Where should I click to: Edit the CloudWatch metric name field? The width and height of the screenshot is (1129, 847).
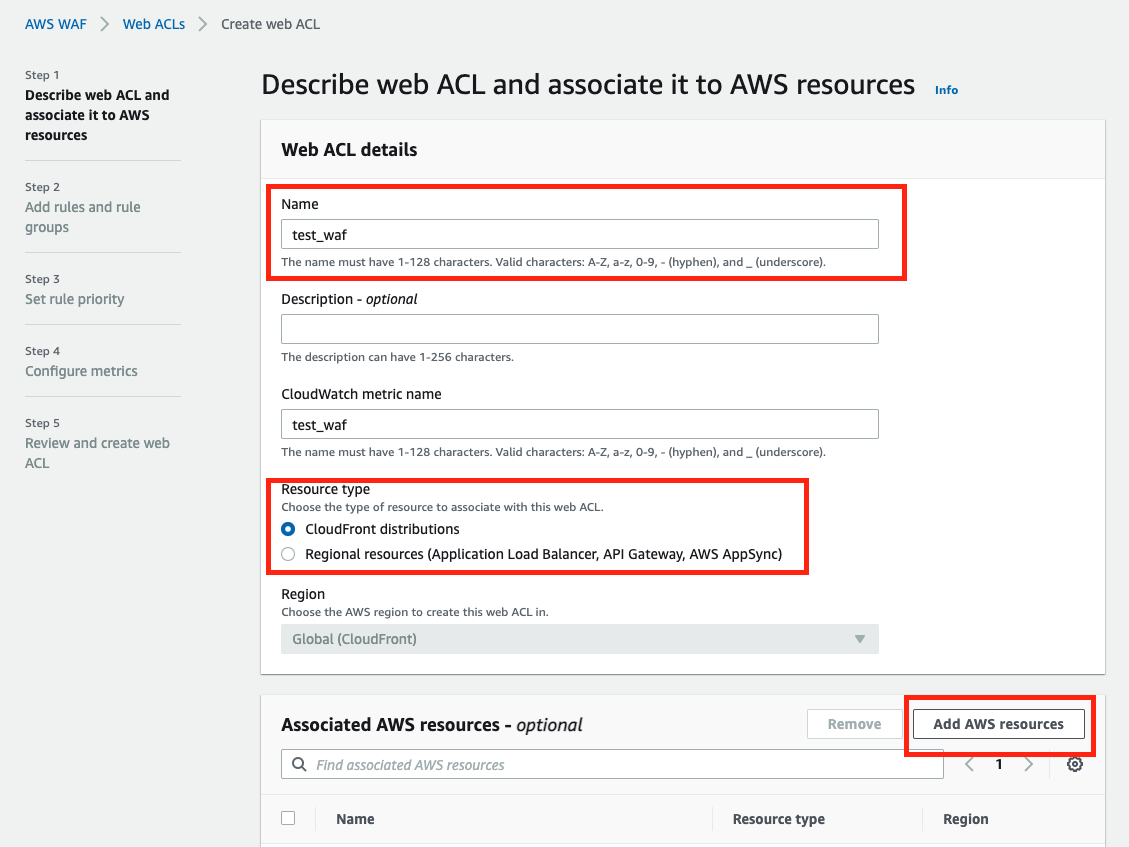(579, 424)
